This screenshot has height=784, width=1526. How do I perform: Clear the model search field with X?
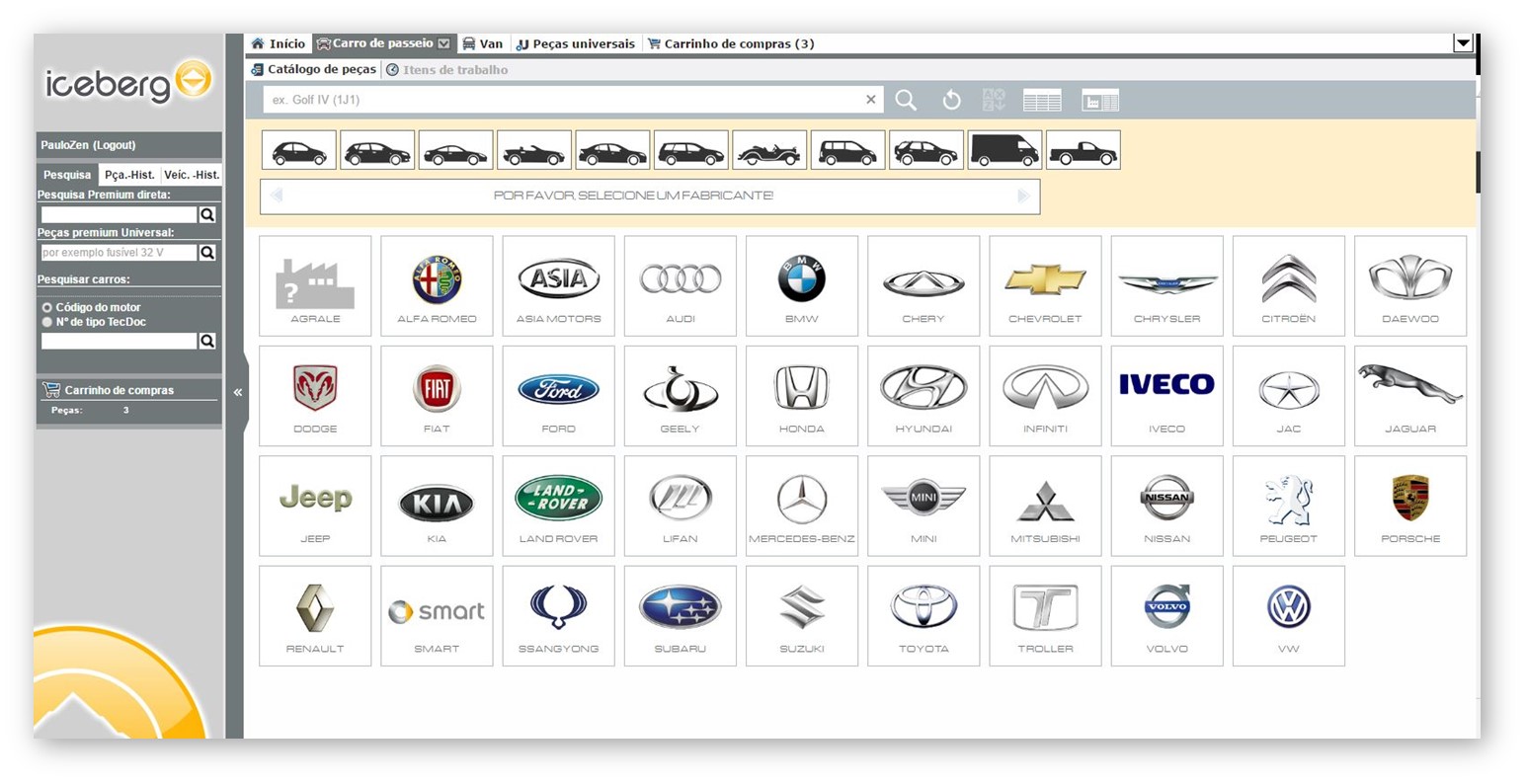[x=870, y=100]
